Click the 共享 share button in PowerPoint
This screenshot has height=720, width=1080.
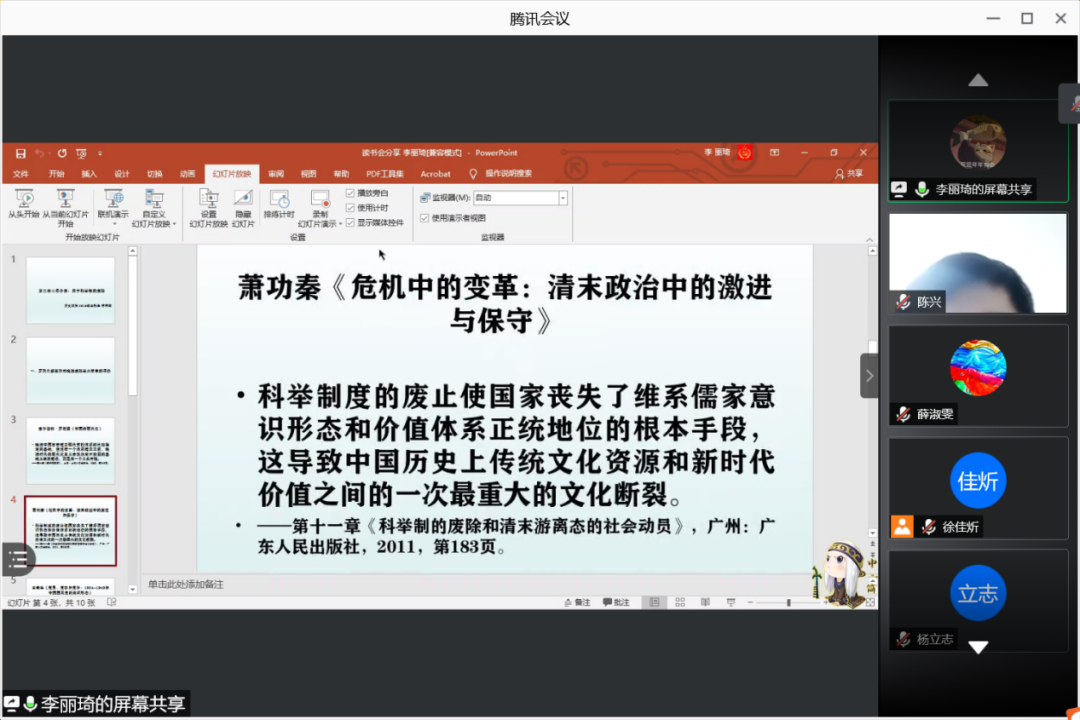click(x=849, y=174)
